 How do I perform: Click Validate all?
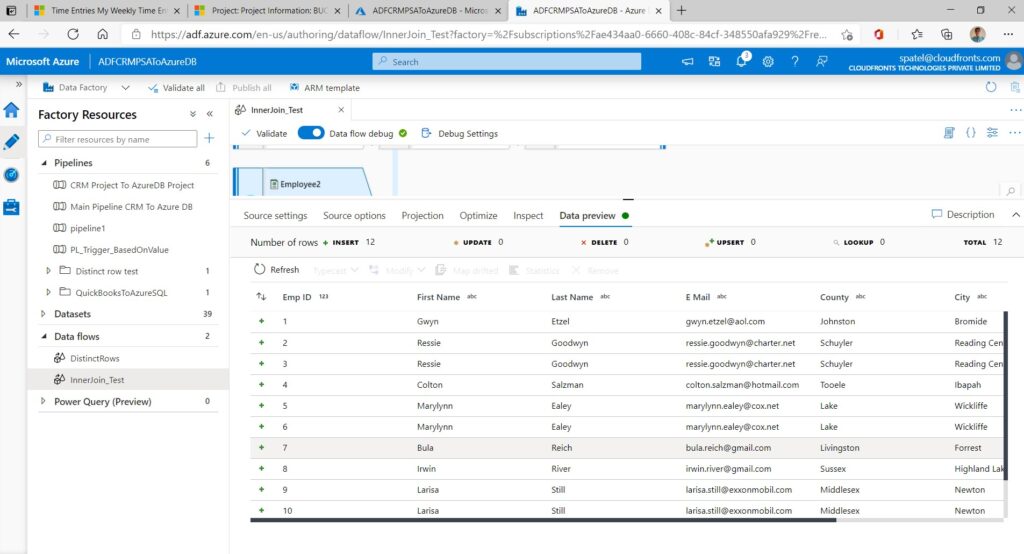tap(176, 88)
